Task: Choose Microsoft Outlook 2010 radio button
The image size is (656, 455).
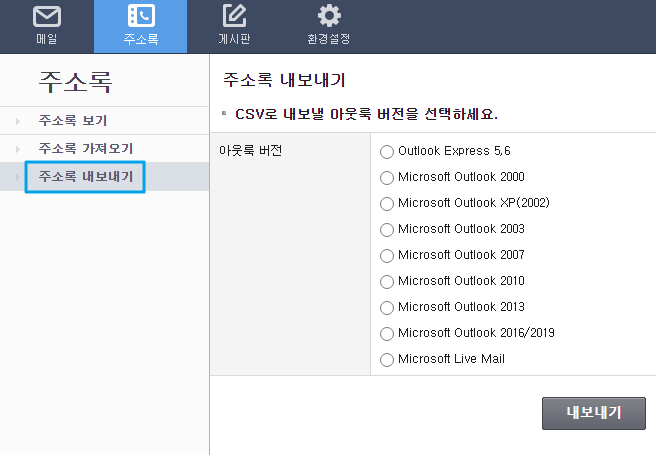Action: coord(387,281)
